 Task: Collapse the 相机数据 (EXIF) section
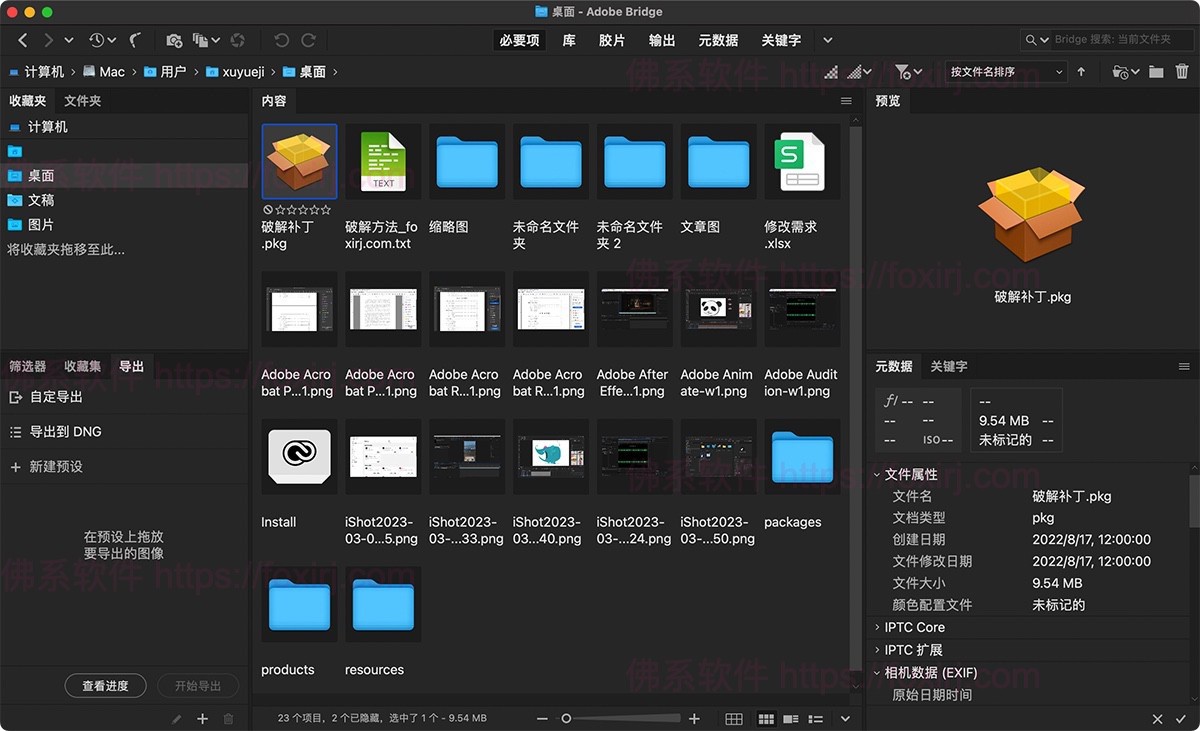(930, 672)
